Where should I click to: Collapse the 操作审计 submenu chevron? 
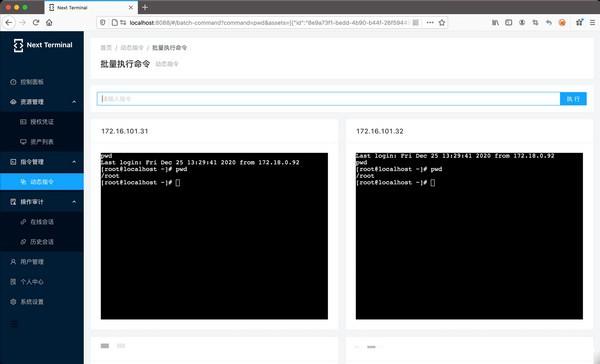coord(74,202)
